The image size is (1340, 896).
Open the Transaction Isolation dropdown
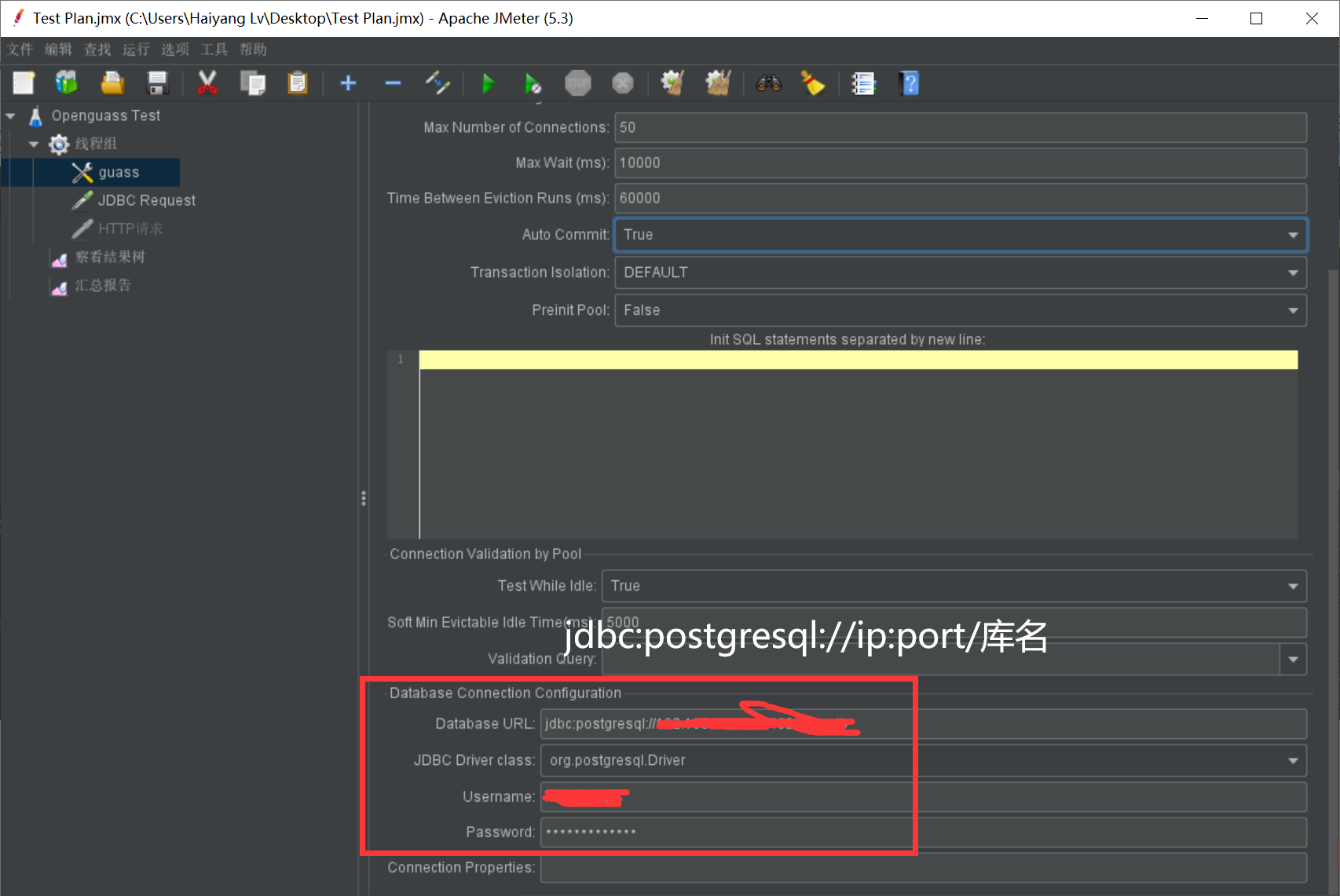click(961, 272)
